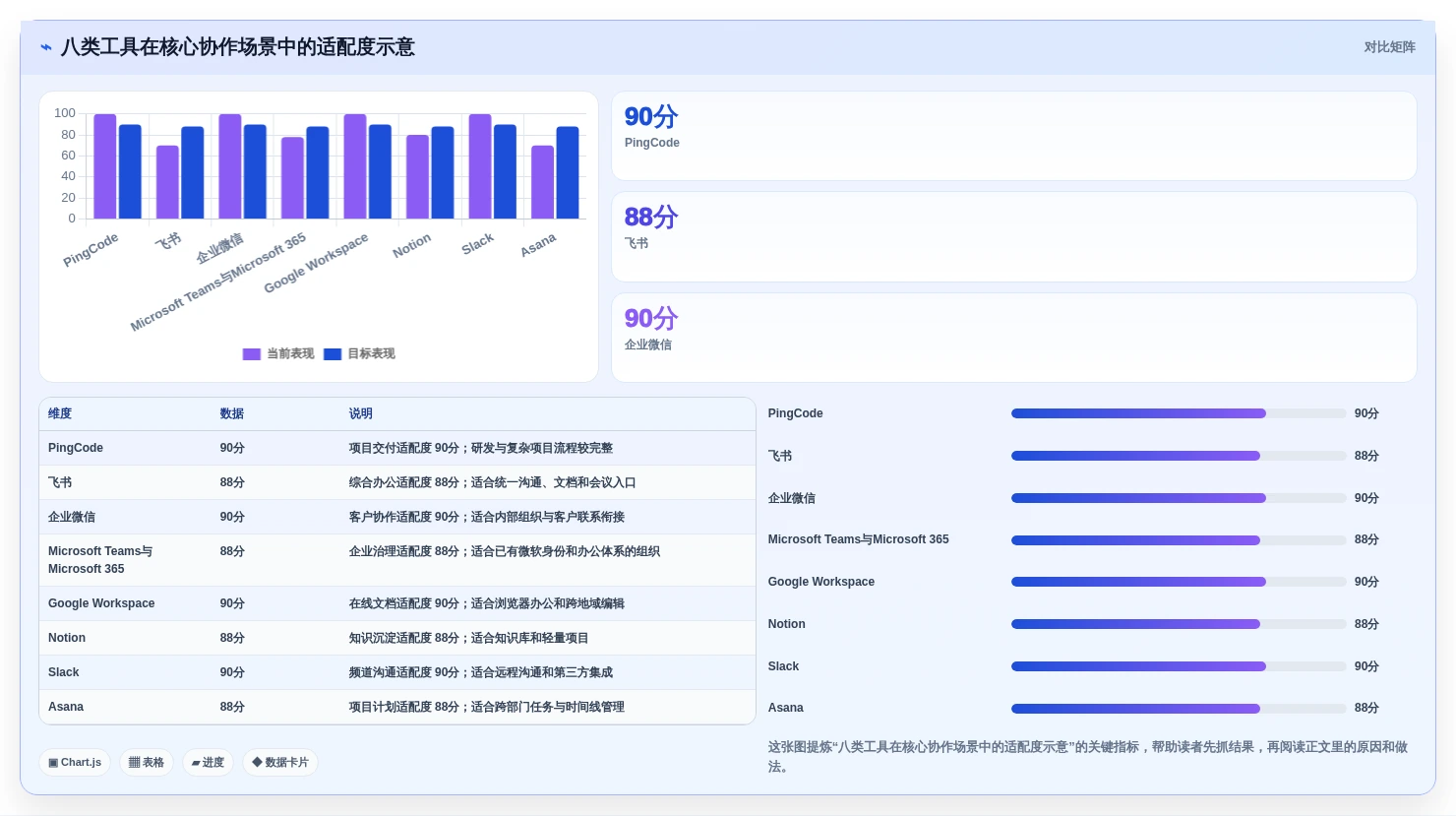This screenshot has width=1456, height=816.
Task: Click the Slack progress bar
Action: point(1179,666)
